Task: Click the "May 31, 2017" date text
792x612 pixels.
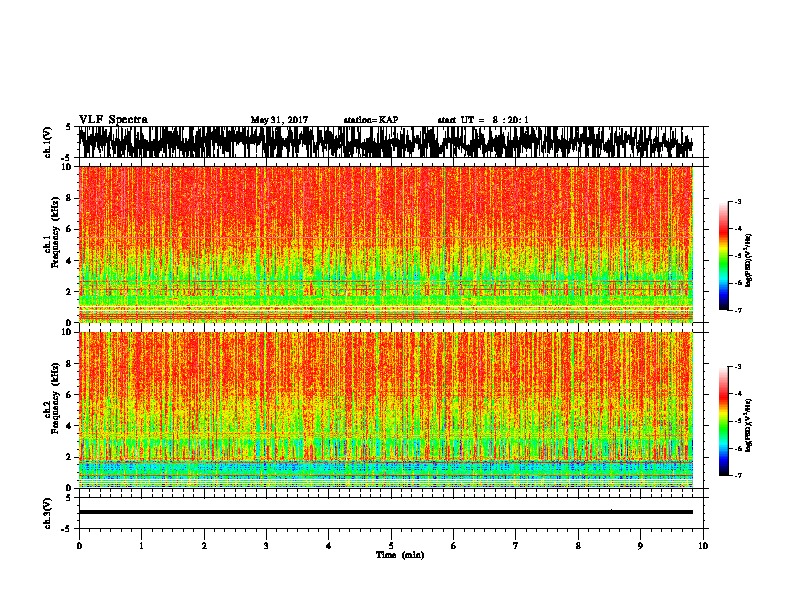Action: 279,120
